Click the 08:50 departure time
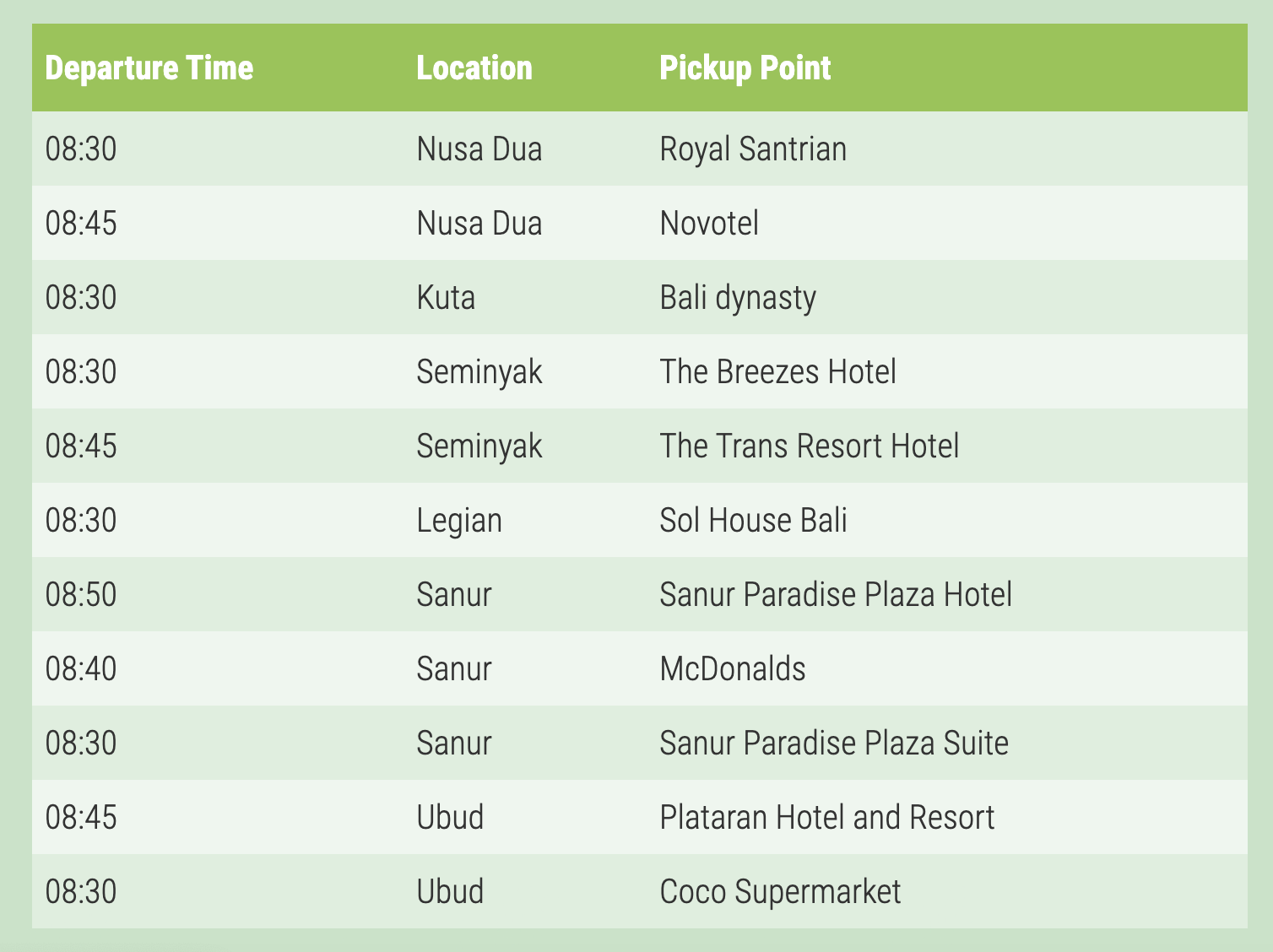The width and height of the screenshot is (1273, 952). click(x=81, y=595)
